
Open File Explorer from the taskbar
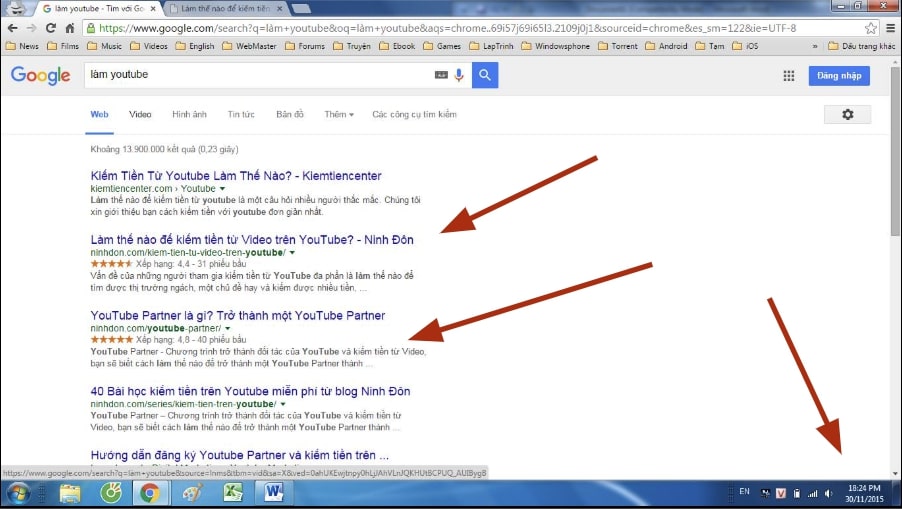pyautogui.click(x=70, y=493)
